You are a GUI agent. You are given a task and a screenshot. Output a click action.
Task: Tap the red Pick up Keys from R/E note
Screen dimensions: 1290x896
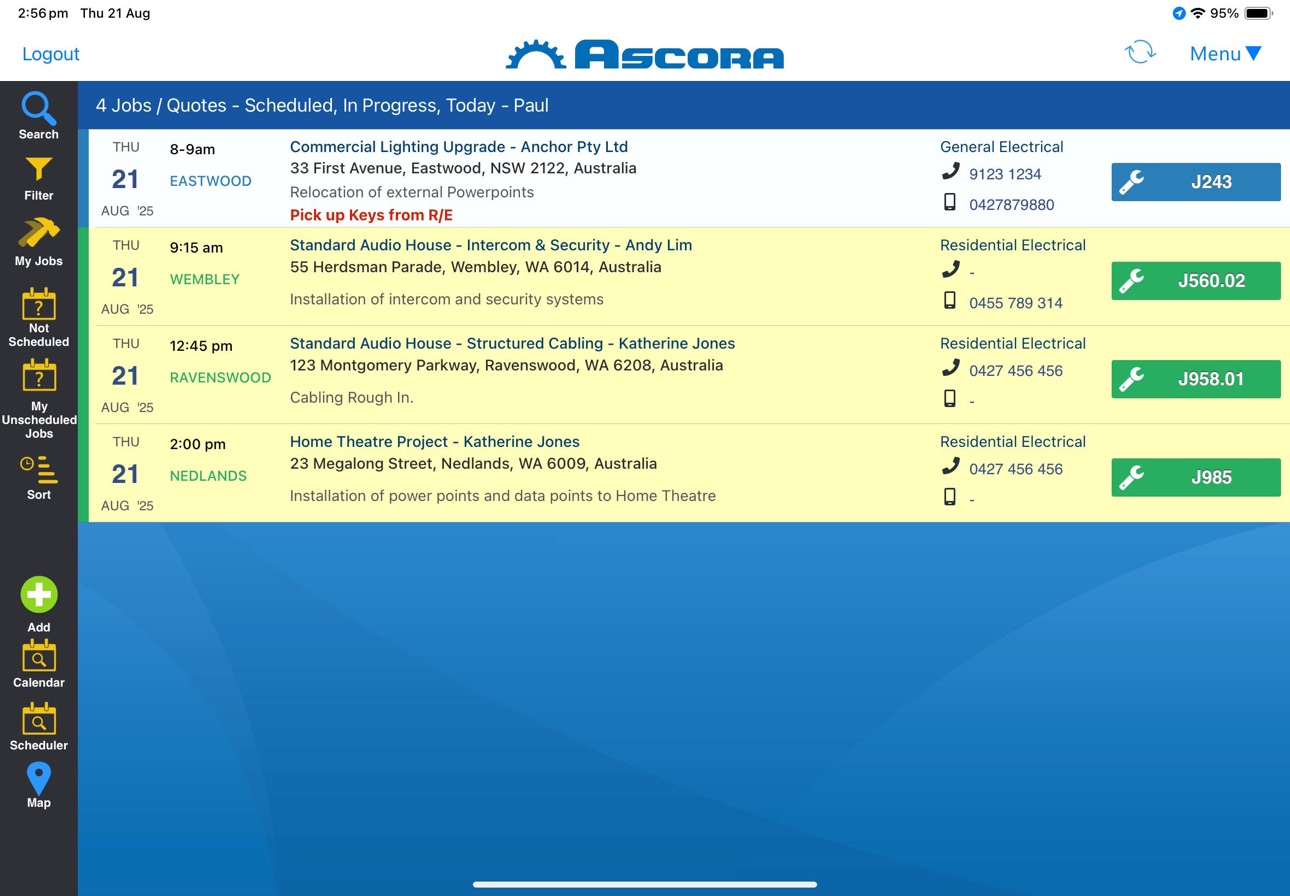point(371,215)
